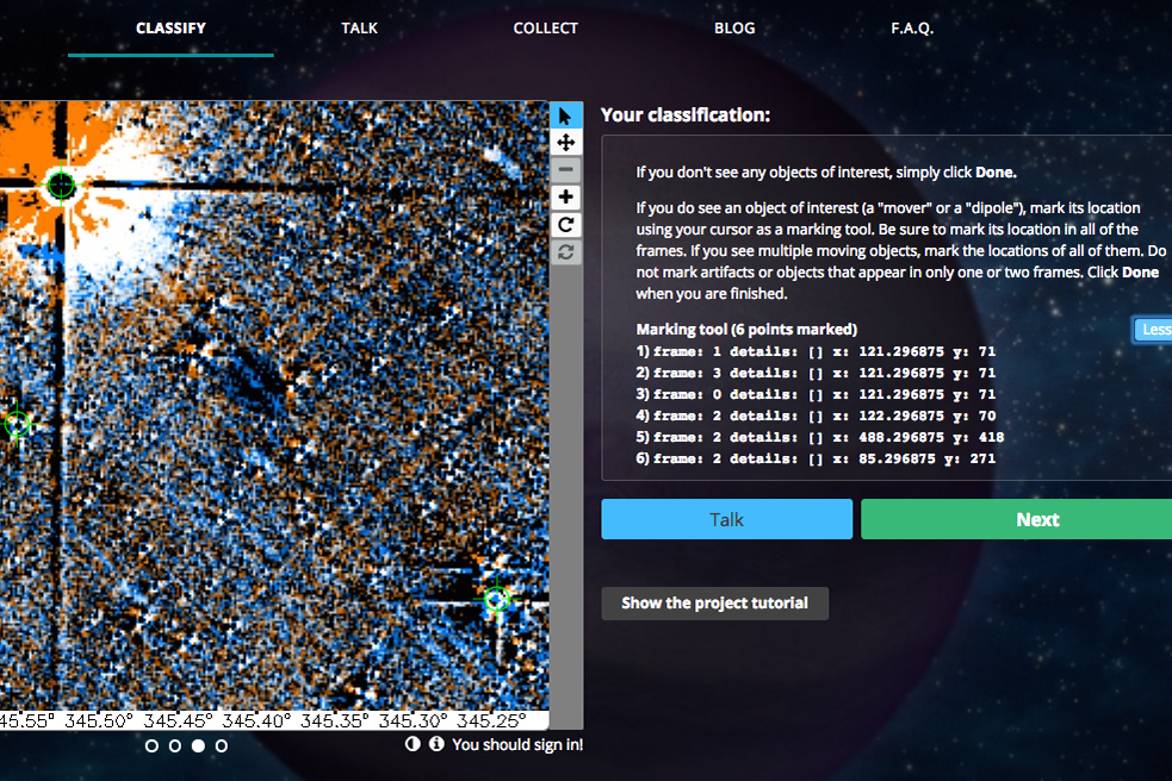Open the COLLECT tab
Screen dimensions: 1172x781
coord(545,28)
